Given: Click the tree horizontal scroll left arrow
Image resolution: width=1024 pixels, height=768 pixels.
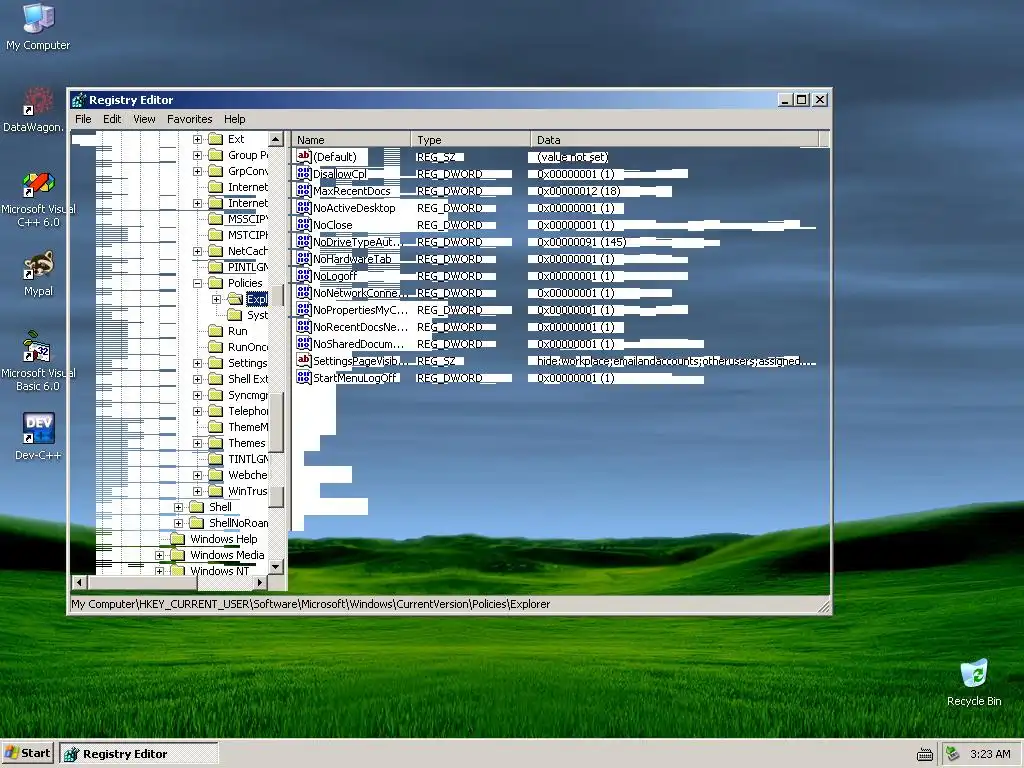Looking at the screenshot, I should pyautogui.click(x=79, y=582).
